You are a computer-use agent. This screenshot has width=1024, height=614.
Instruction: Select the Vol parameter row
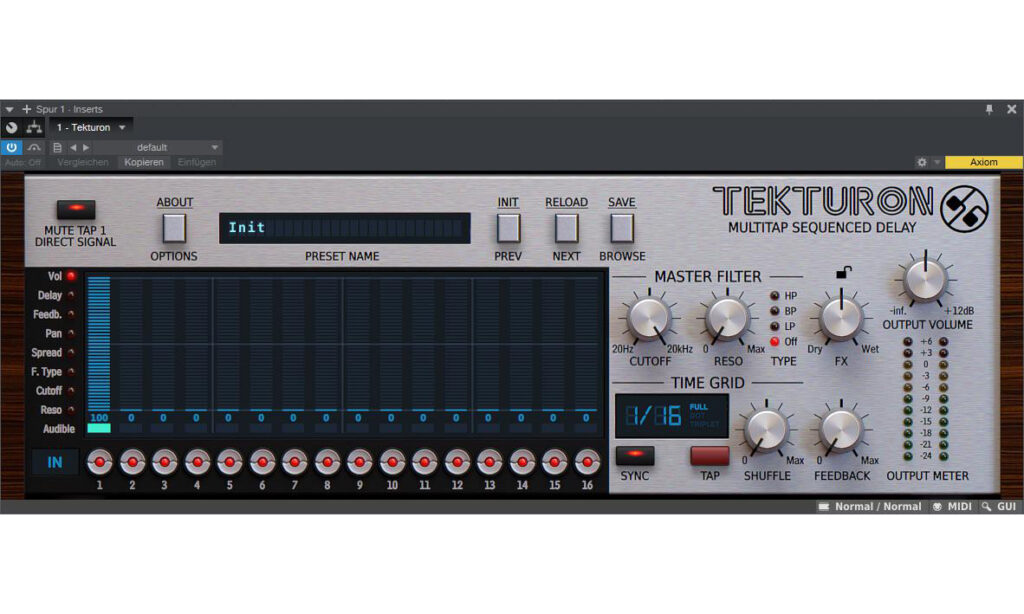pyautogui.click(x=62, y=276)
